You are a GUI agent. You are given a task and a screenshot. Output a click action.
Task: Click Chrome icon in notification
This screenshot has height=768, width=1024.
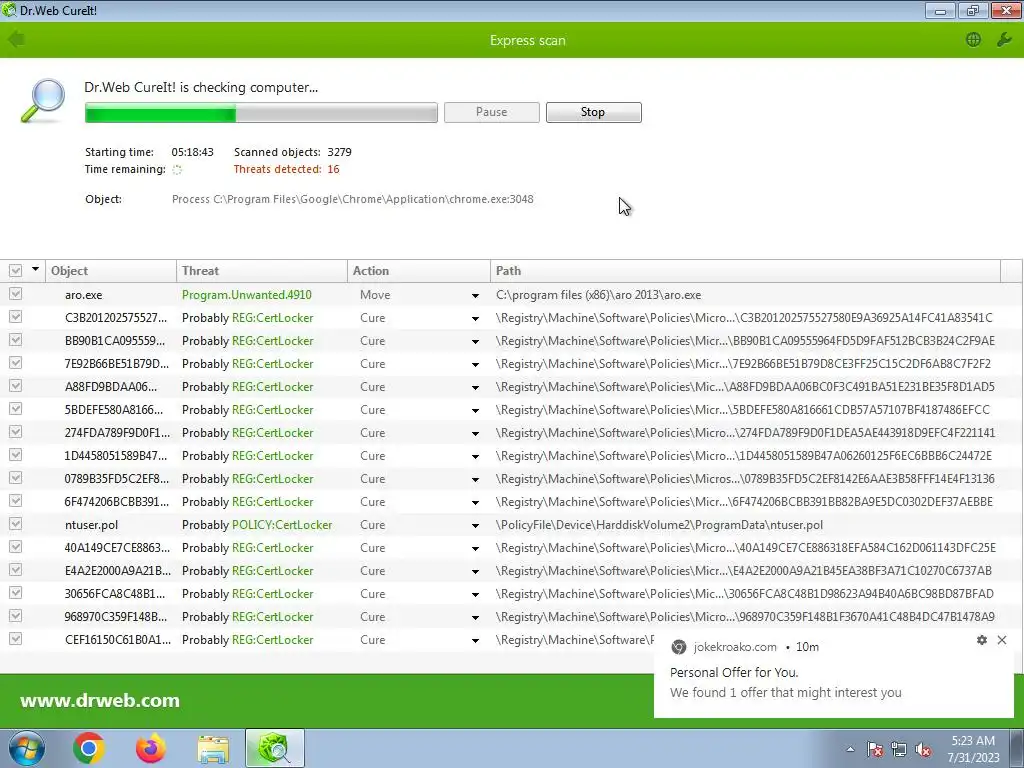(679, 647)
